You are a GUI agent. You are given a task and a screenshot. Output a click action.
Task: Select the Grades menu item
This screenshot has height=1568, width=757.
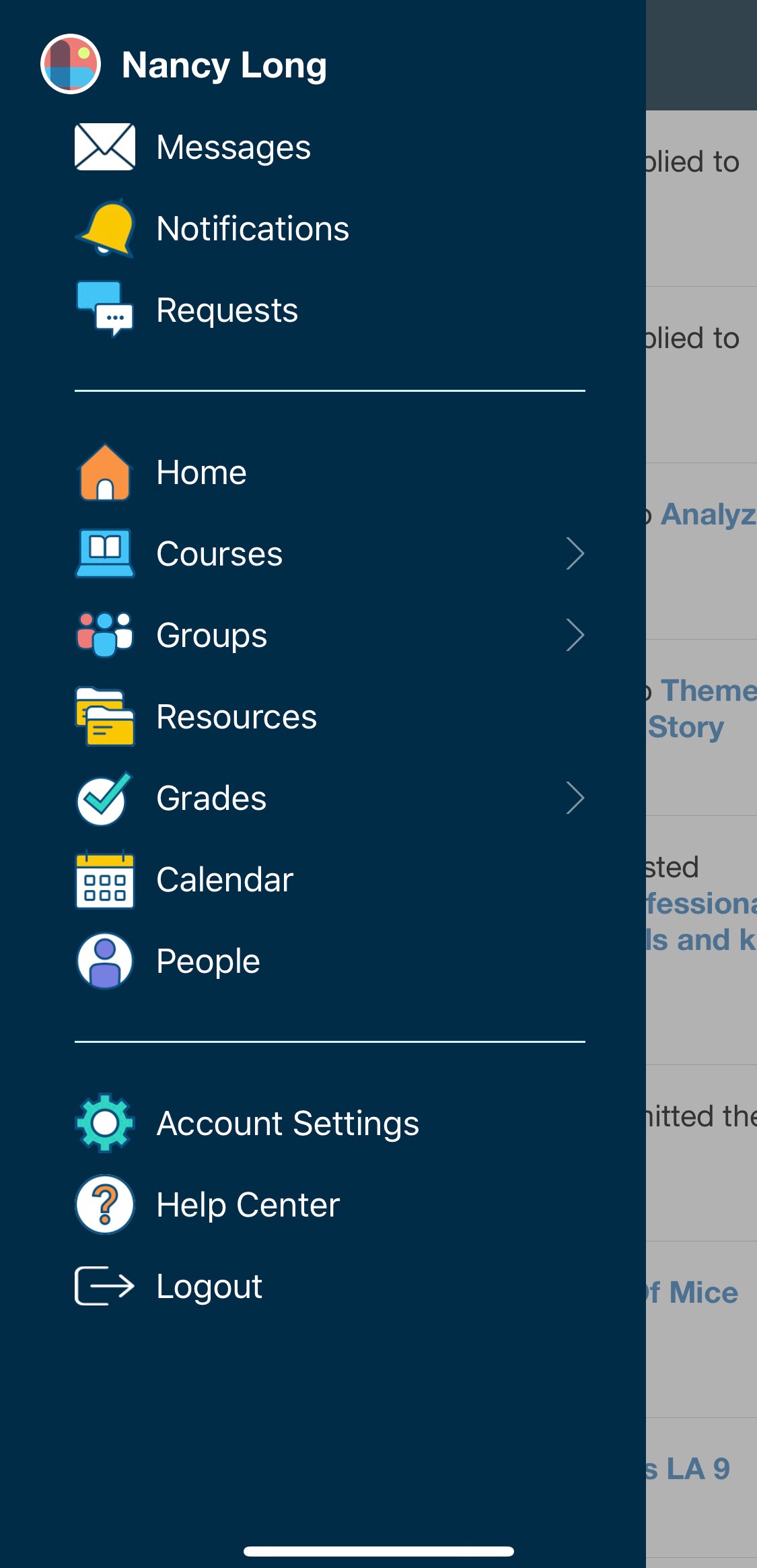211,798
